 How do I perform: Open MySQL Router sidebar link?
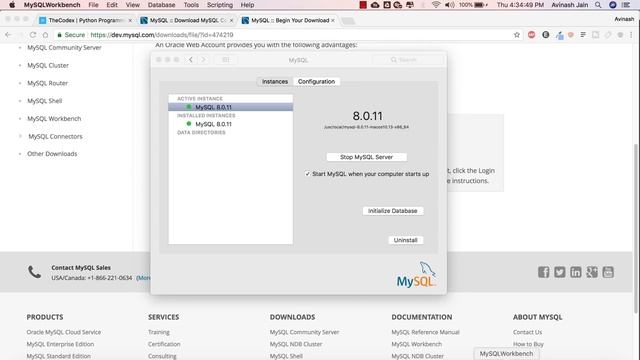(x=47, y=83)
